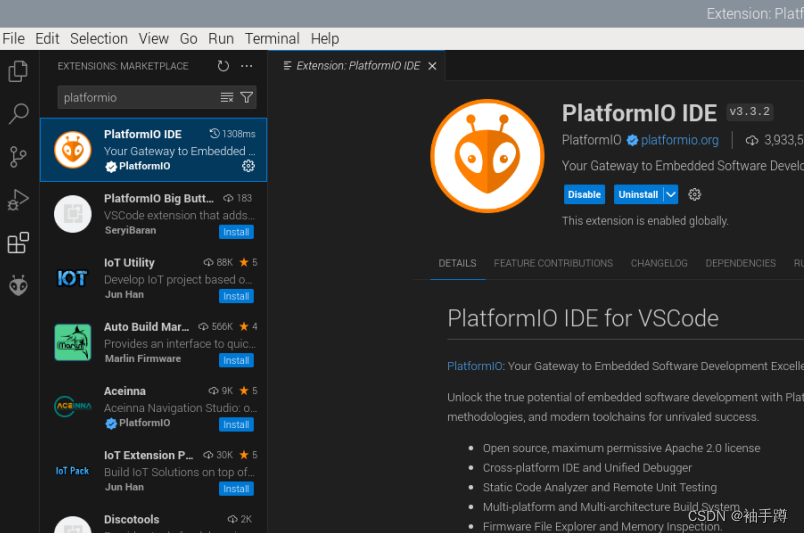Click the PlatformIO publisher name in header

pos(591,140)
